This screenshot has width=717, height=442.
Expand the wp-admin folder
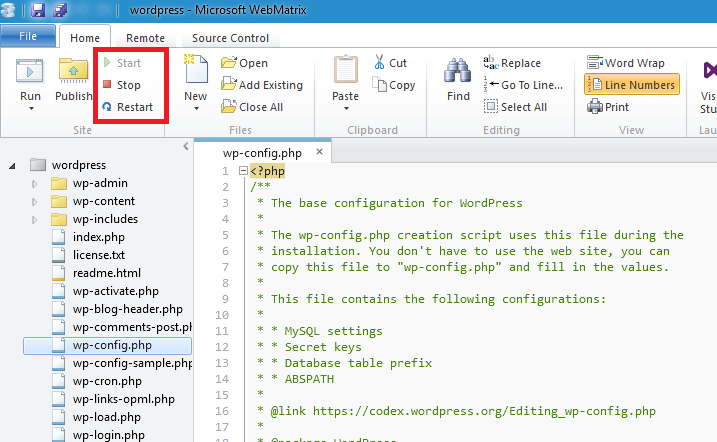tap(34, 184)
